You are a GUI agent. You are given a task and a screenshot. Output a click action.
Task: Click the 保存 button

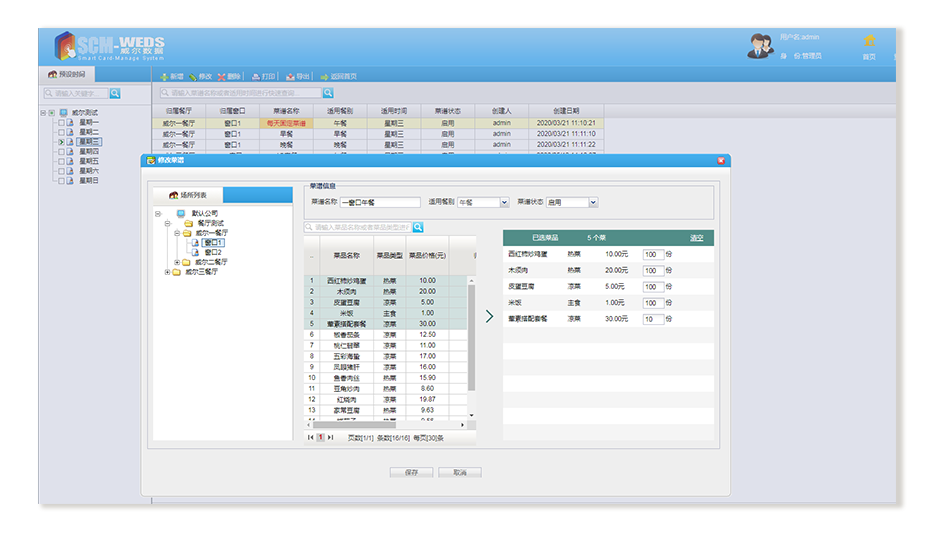pos(411,472)
